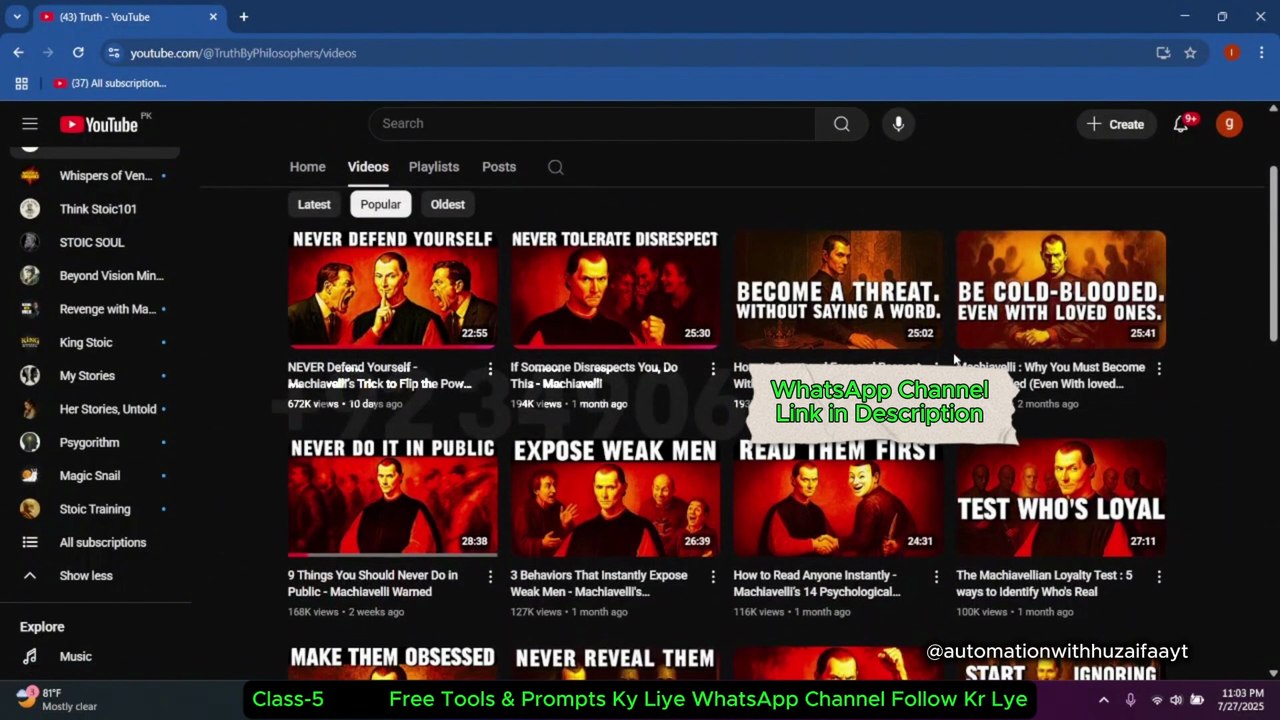Image resolution: width=1280 pixels, height=720 pixels.
Task: Start voice search with microphone icon
Action: pos(898,124)
